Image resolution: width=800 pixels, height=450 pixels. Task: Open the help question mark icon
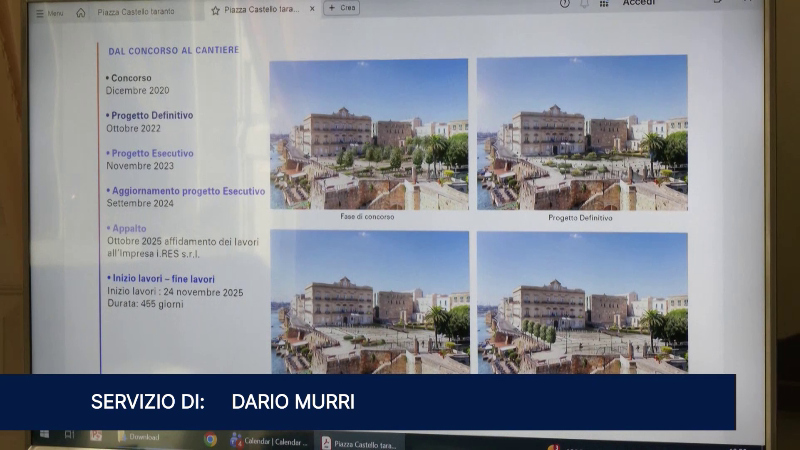click(565, 4)
